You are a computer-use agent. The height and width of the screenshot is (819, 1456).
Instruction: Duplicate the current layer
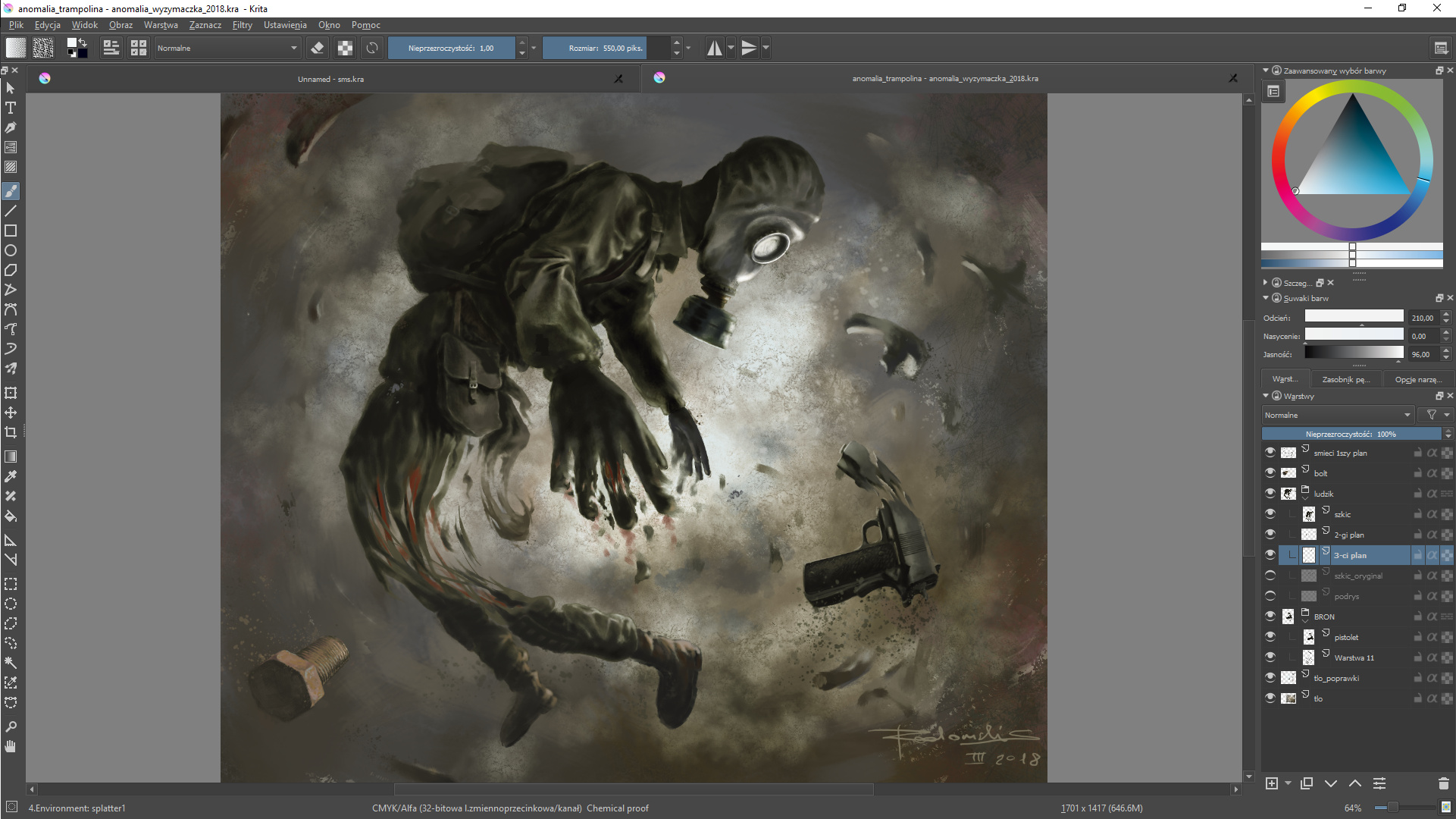coord(1307,783)
